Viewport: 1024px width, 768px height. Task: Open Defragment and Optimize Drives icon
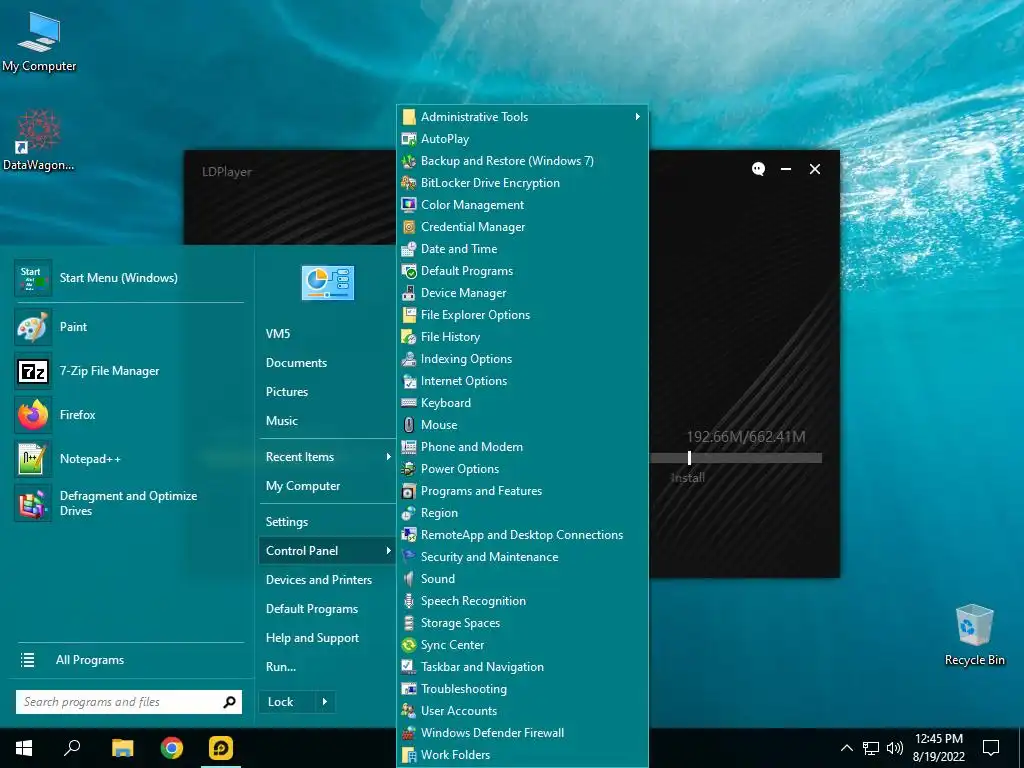[x=33, y=504]
